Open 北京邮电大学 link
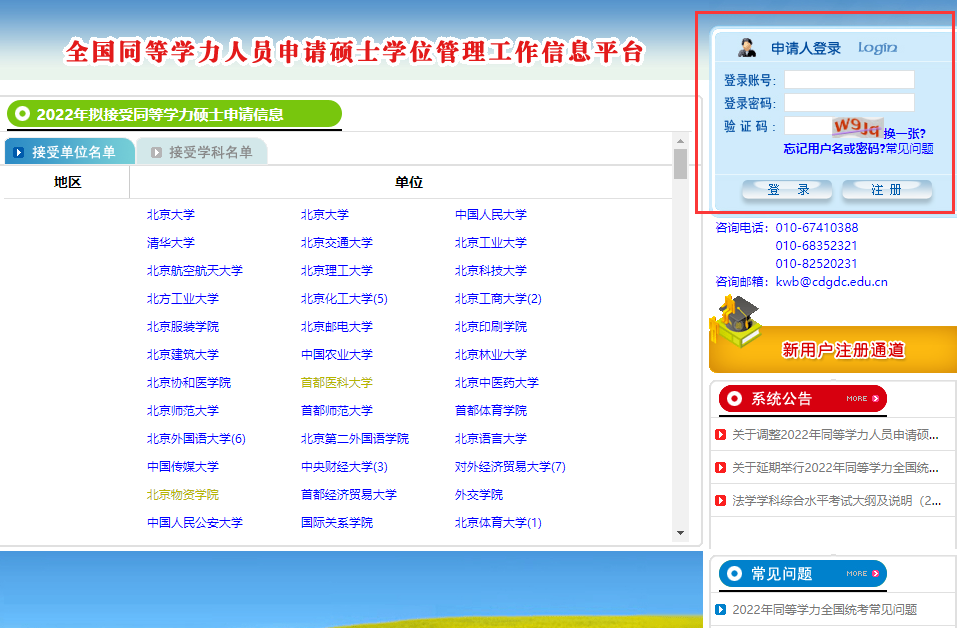 (x=337, y=327)
